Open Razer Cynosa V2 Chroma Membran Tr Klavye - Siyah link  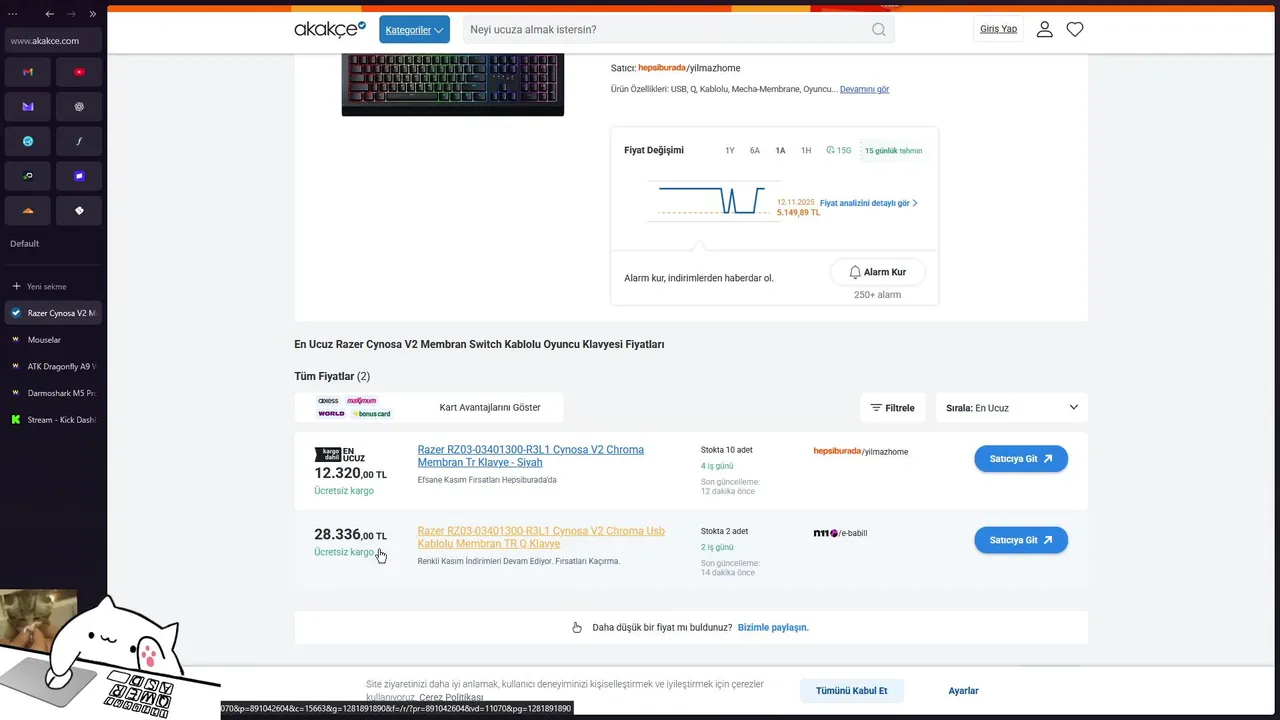point(531,456)
